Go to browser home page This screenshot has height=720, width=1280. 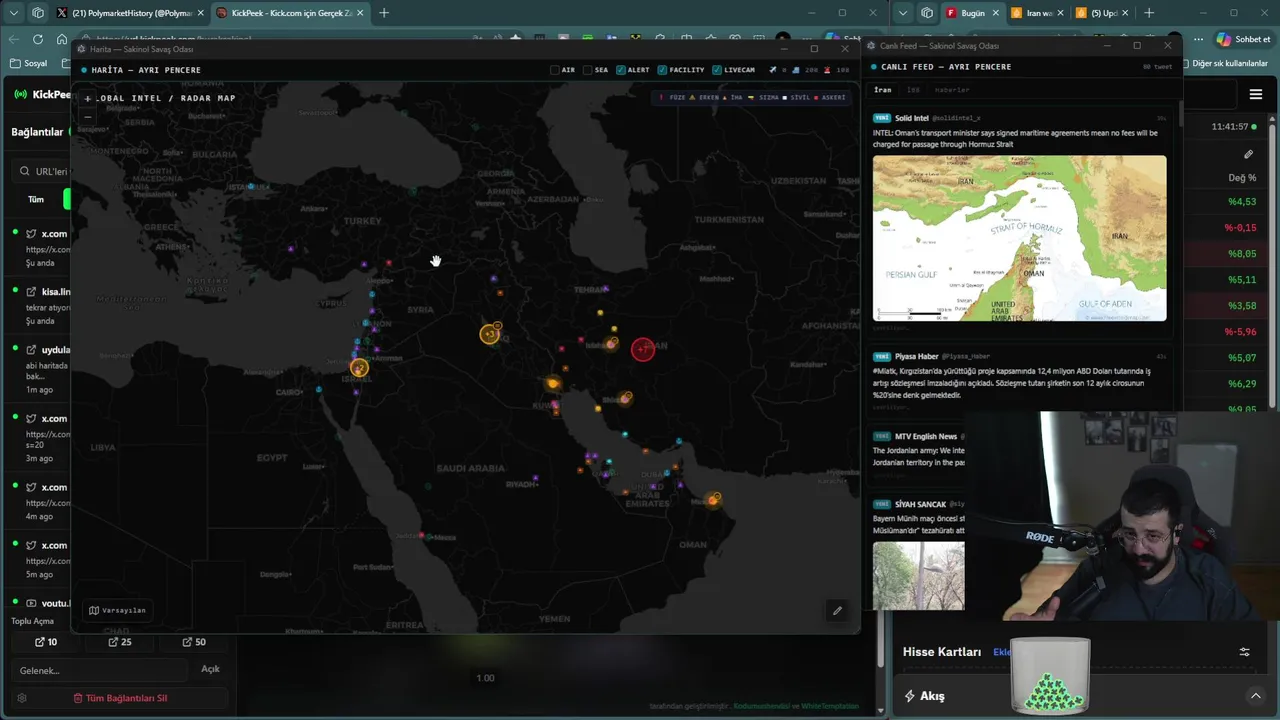point(62,39)
